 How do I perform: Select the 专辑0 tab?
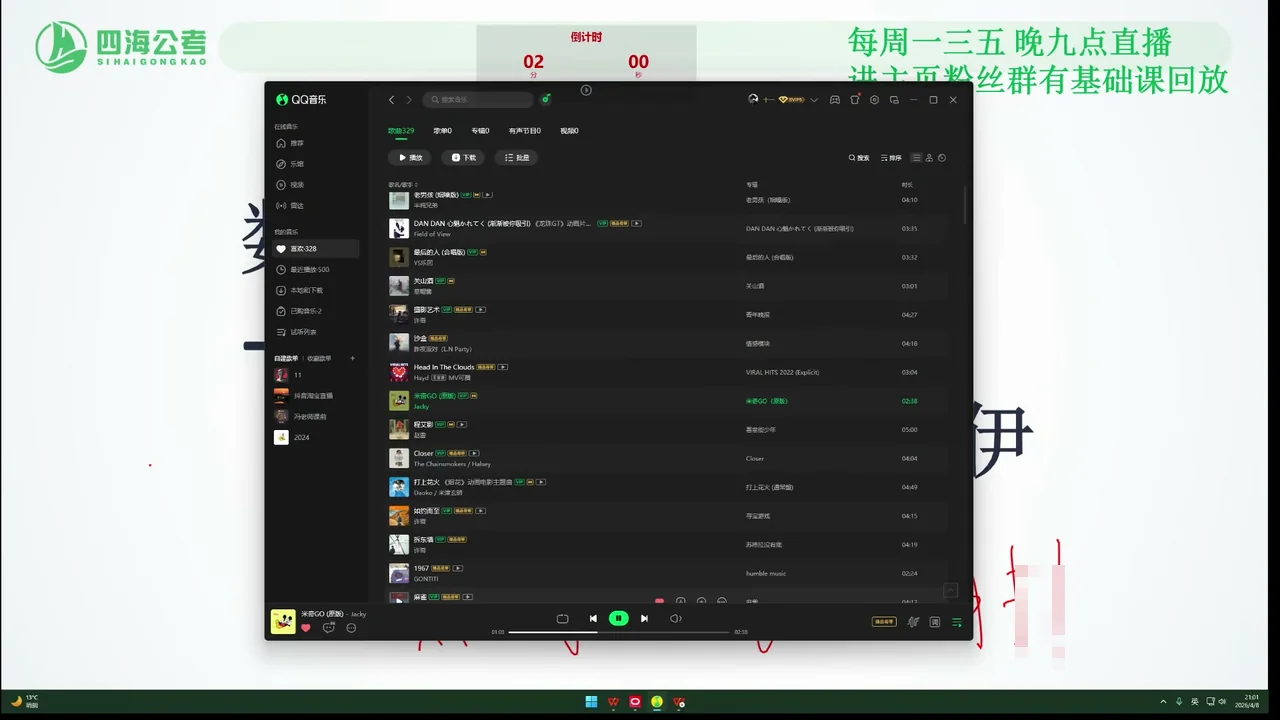point(480,131)
